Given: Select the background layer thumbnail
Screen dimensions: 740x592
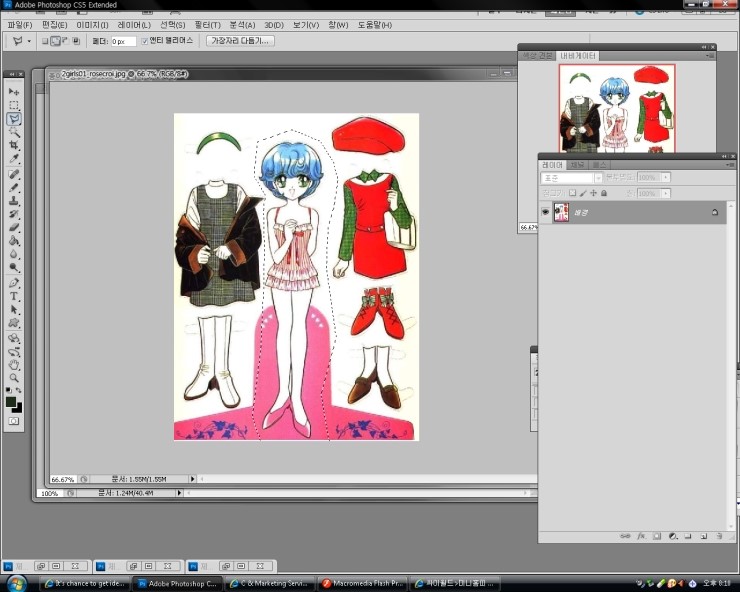Looking at the screenshot, I should 561,212.
